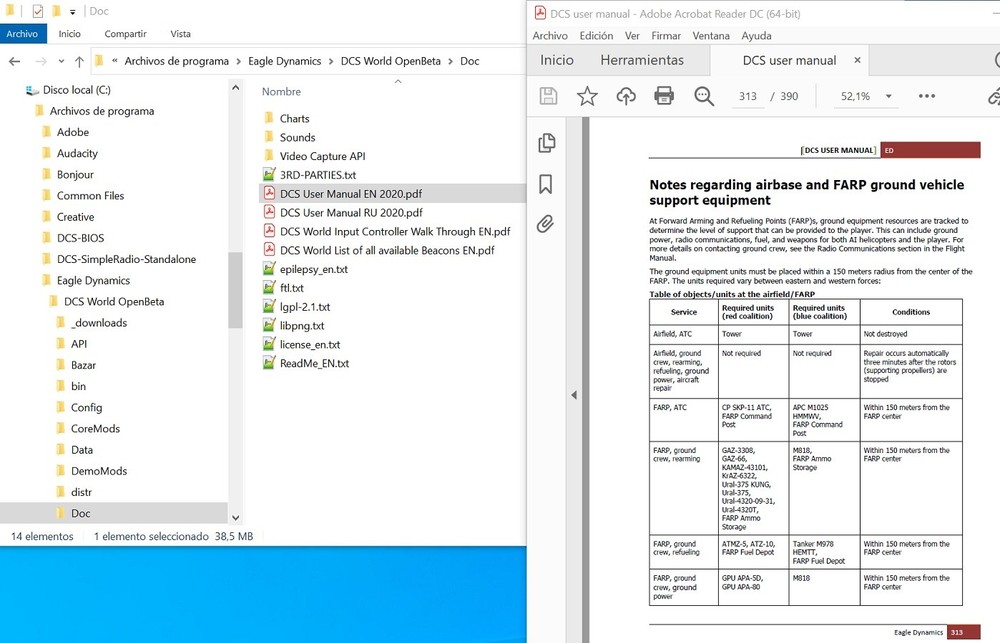Click DCS World OpenBeta in address breadcrumb

click(390, 61)
